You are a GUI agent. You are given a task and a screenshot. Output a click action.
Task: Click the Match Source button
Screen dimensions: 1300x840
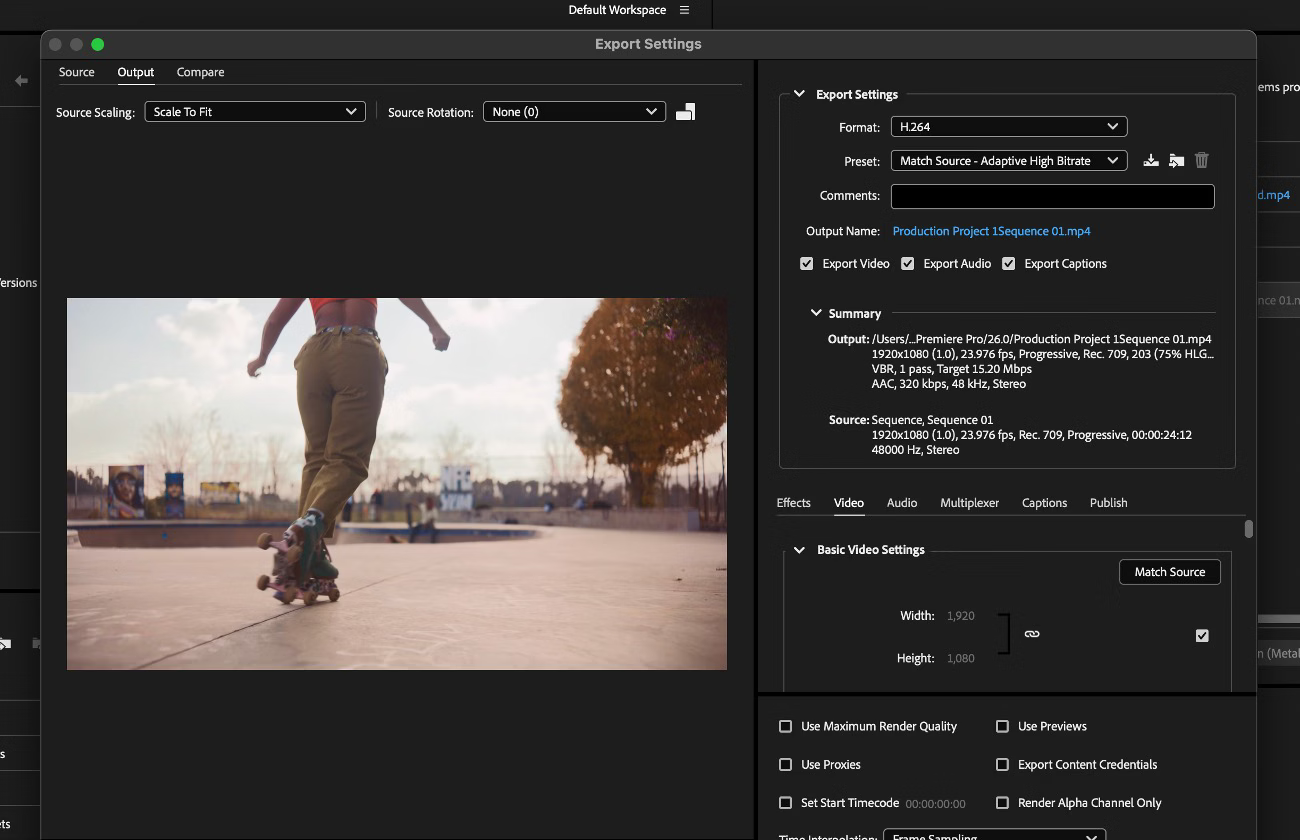click(x=1170, y=572)
